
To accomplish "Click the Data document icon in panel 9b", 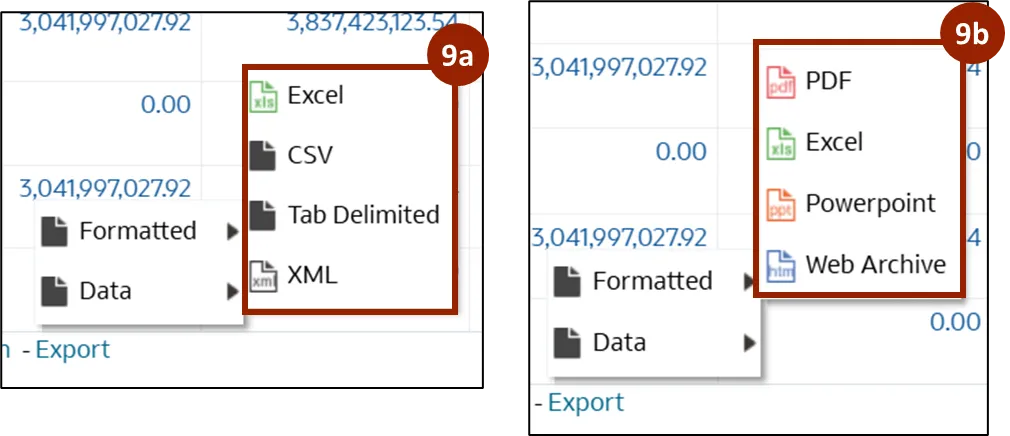I will point(568,343).
